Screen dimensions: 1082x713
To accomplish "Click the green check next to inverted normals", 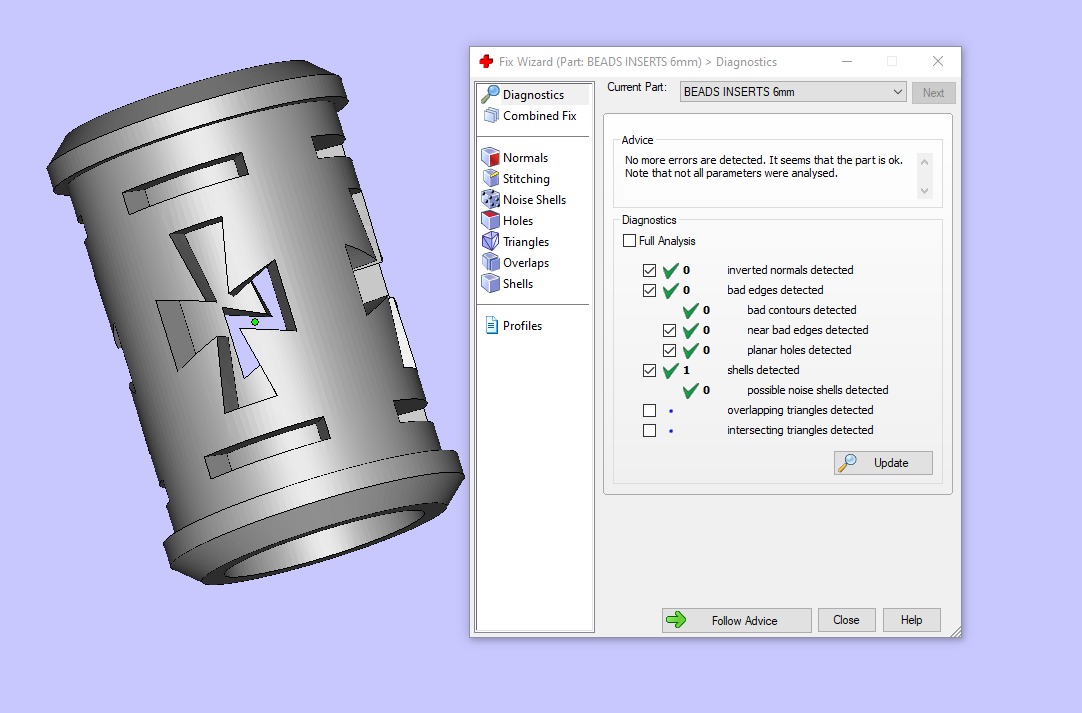I will point(670,270).
